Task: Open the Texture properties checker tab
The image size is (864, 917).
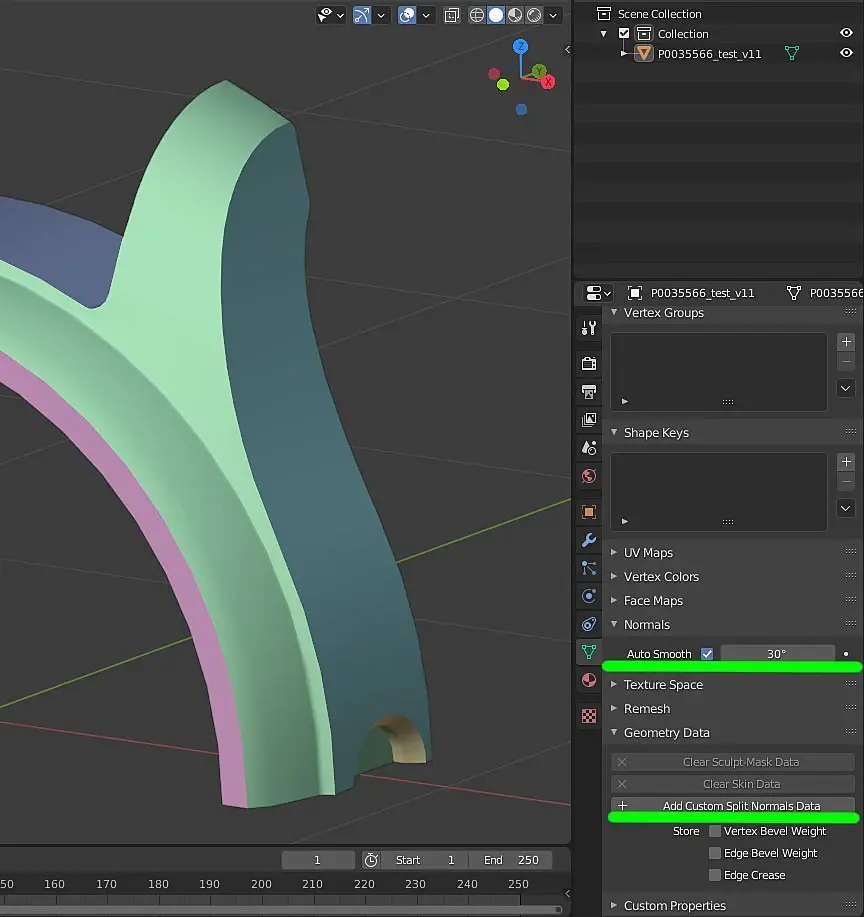Action: pos(589,716)
